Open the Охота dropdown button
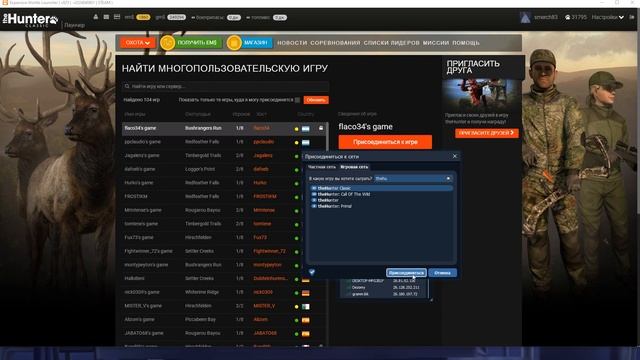Screen dimensions: 640x360 (x=138, y=42)
